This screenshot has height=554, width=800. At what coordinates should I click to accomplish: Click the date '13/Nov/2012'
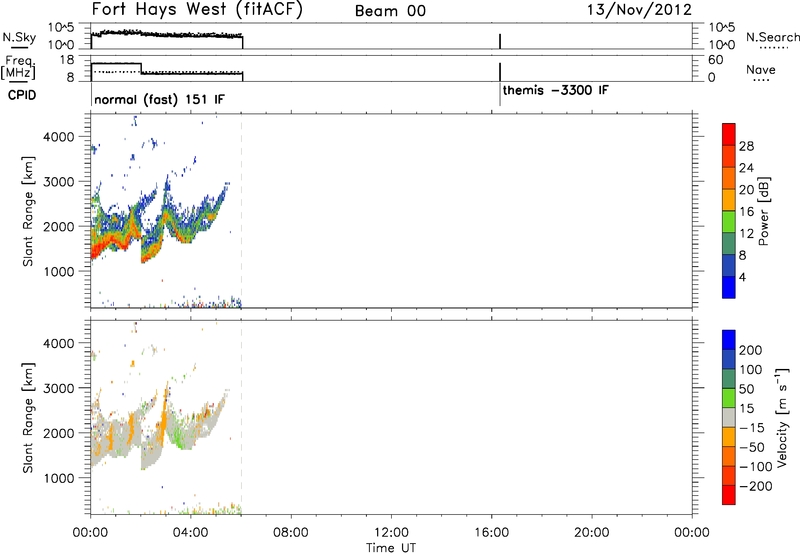pyautogui.click(x=639, y=10)
